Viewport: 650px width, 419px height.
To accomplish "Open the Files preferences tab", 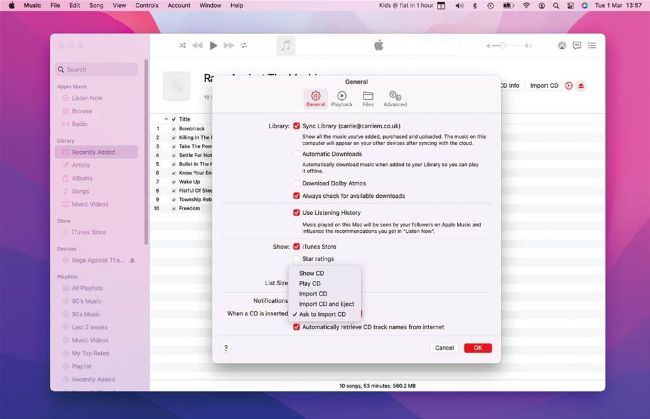I will click(368, 98).
